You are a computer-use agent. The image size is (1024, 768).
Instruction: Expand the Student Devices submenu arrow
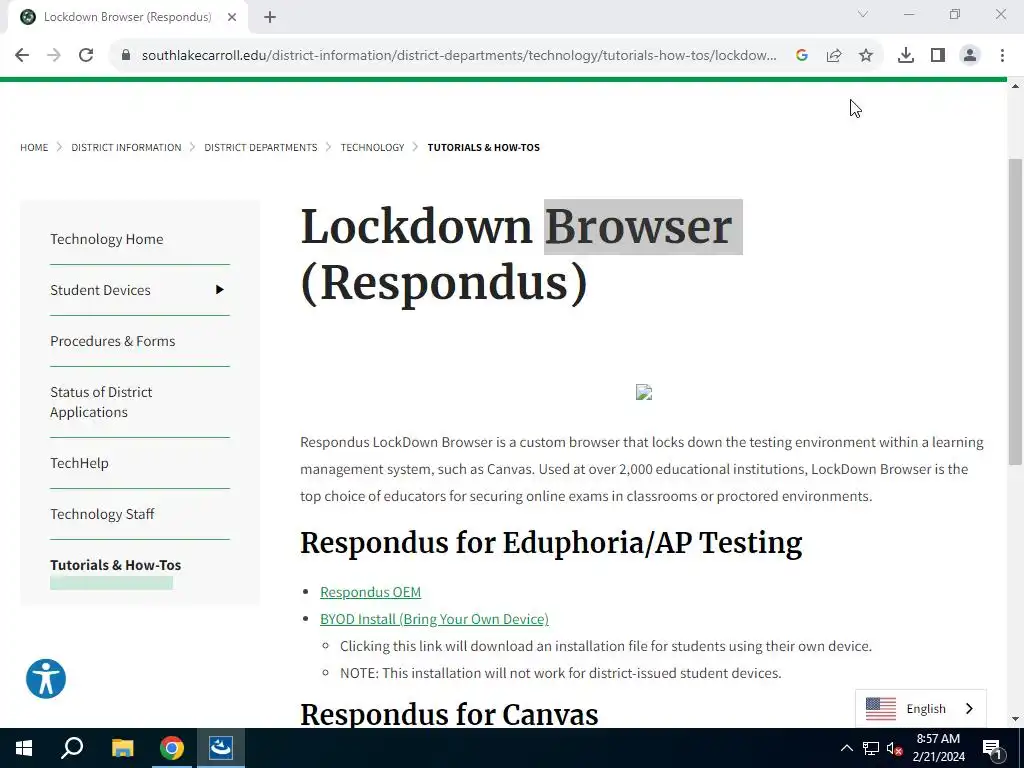[x=219, y=289]
